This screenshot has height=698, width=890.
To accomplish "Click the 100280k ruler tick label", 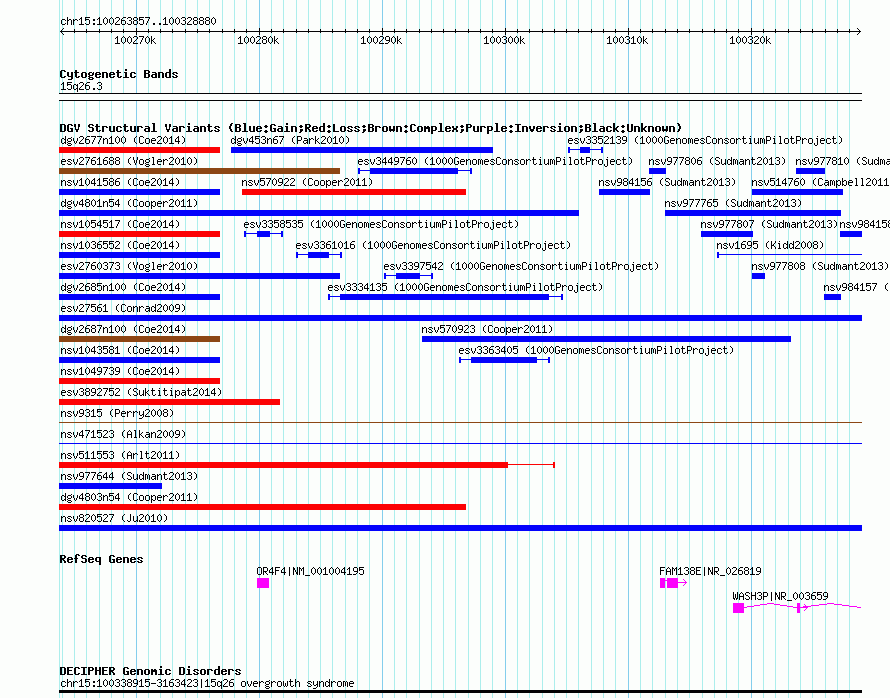I will [x=258, y=40].
